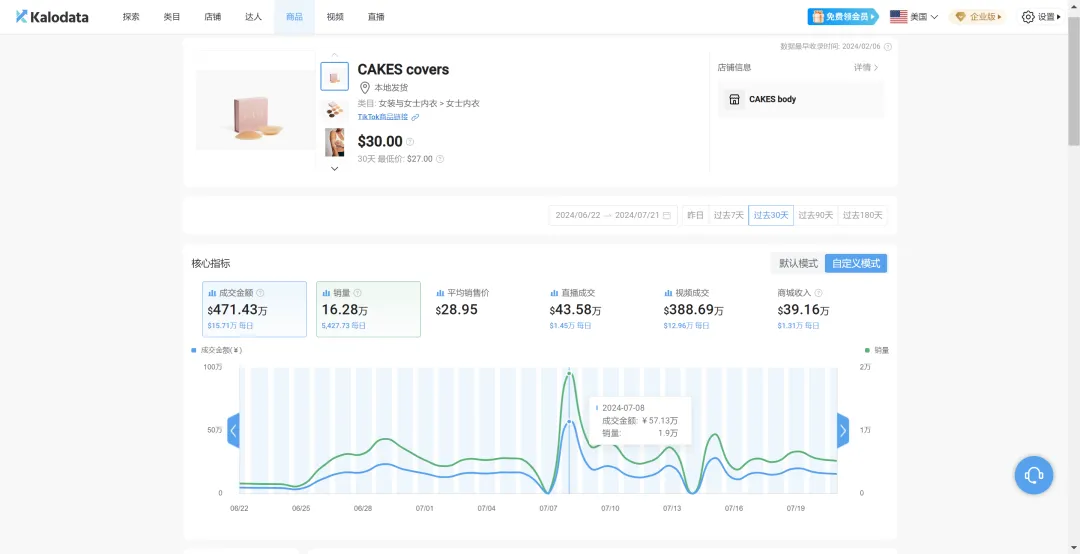
Task: Toggle the 销量 metric card
Action: 368,309
